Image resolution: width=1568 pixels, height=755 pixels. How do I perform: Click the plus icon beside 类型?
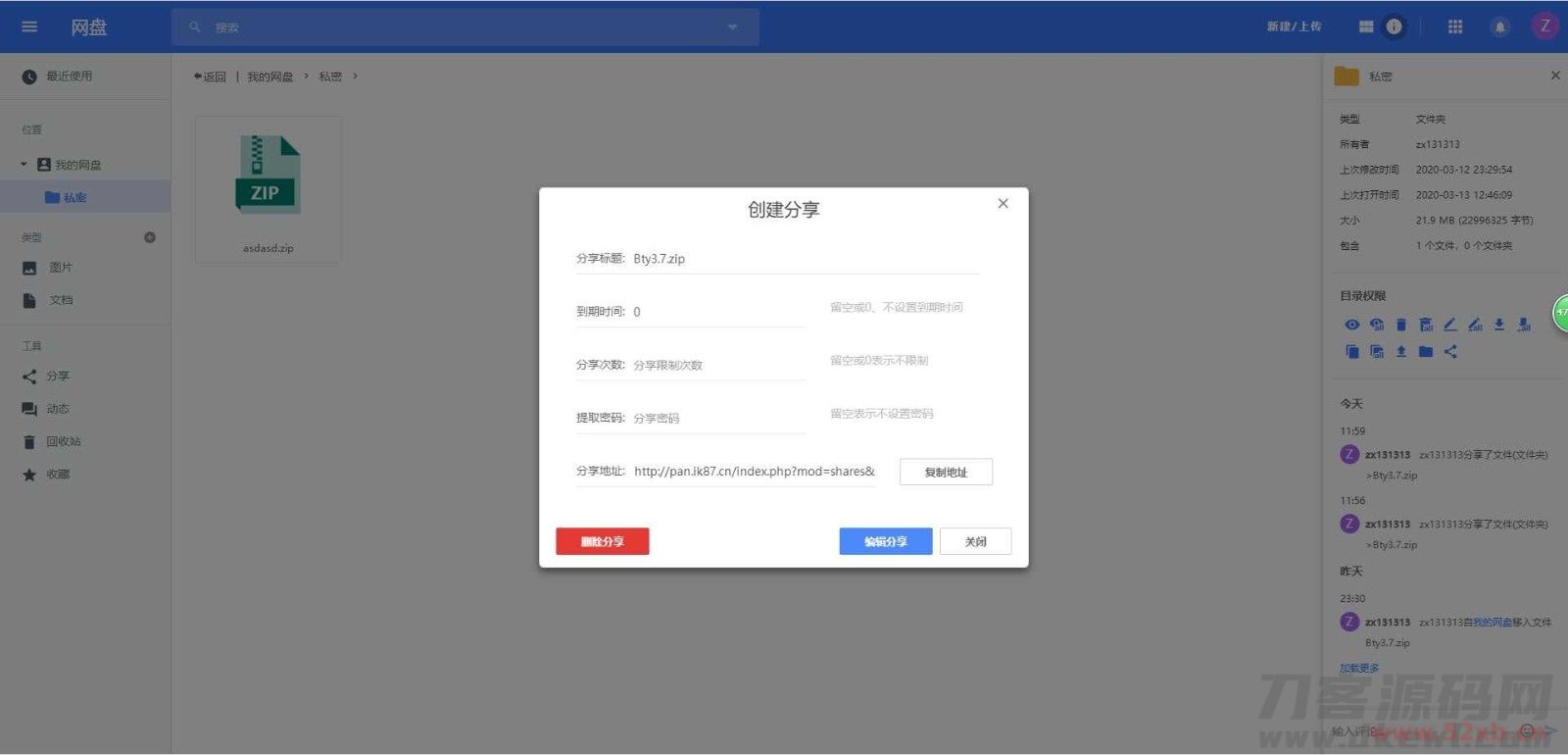150,237
